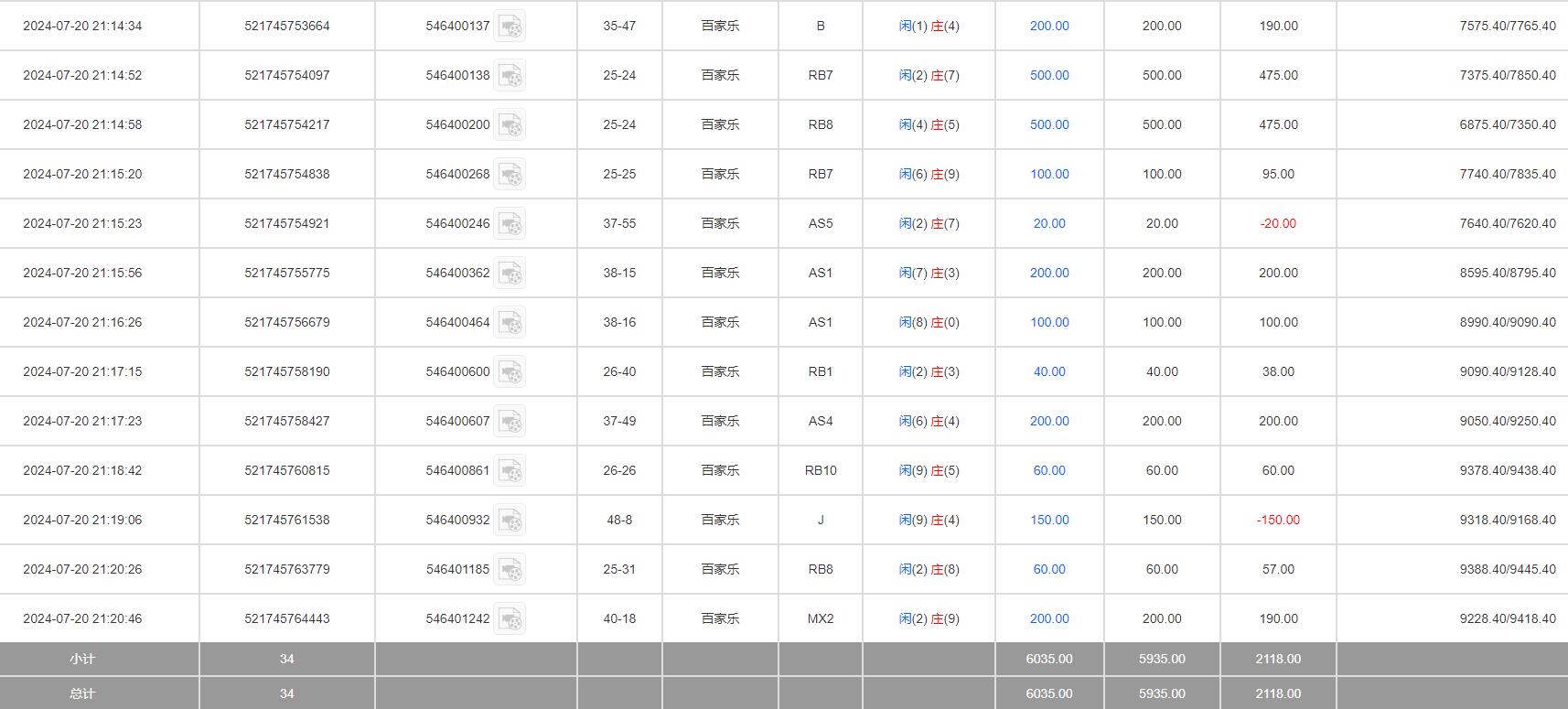Image resolution: width=1568 pixels, height=709 pixels.
Task: Open the 500.00 bet link at 21:14:52
Action: pos(1048,76)
